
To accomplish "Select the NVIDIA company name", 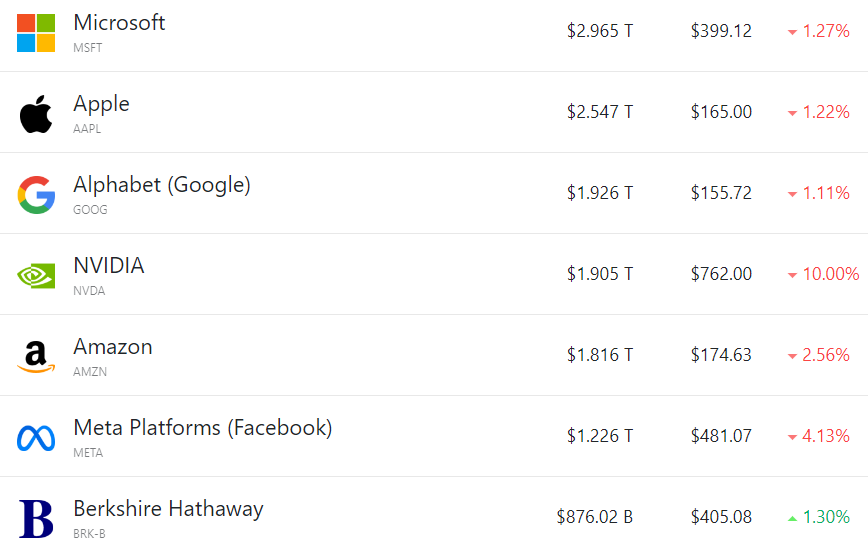I will (109, 265).
